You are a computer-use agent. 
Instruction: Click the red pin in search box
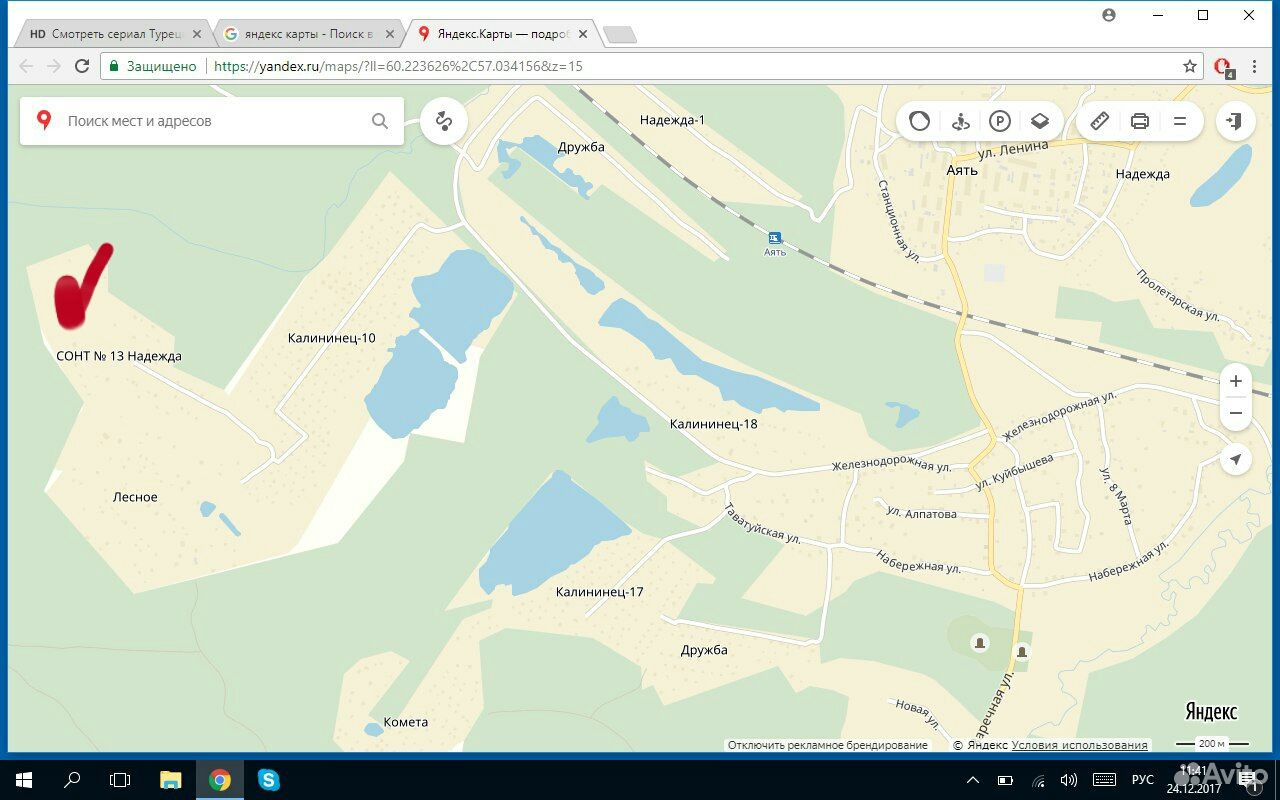coord(44,121)
